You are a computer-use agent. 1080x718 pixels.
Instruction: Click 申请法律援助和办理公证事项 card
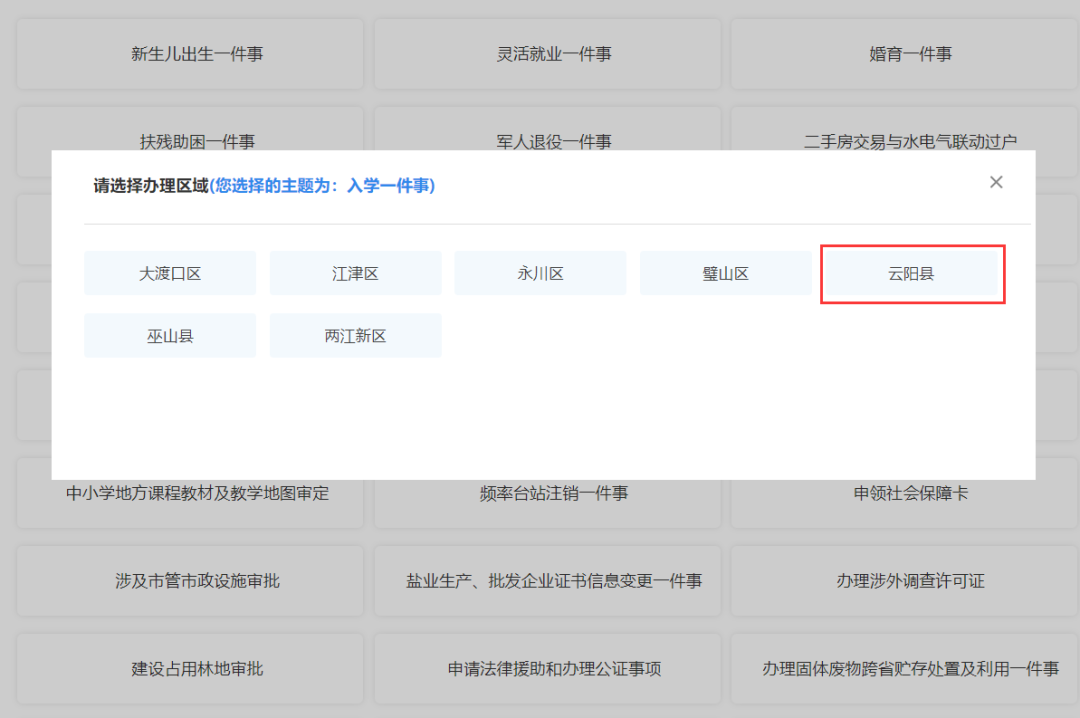point(547,669)
